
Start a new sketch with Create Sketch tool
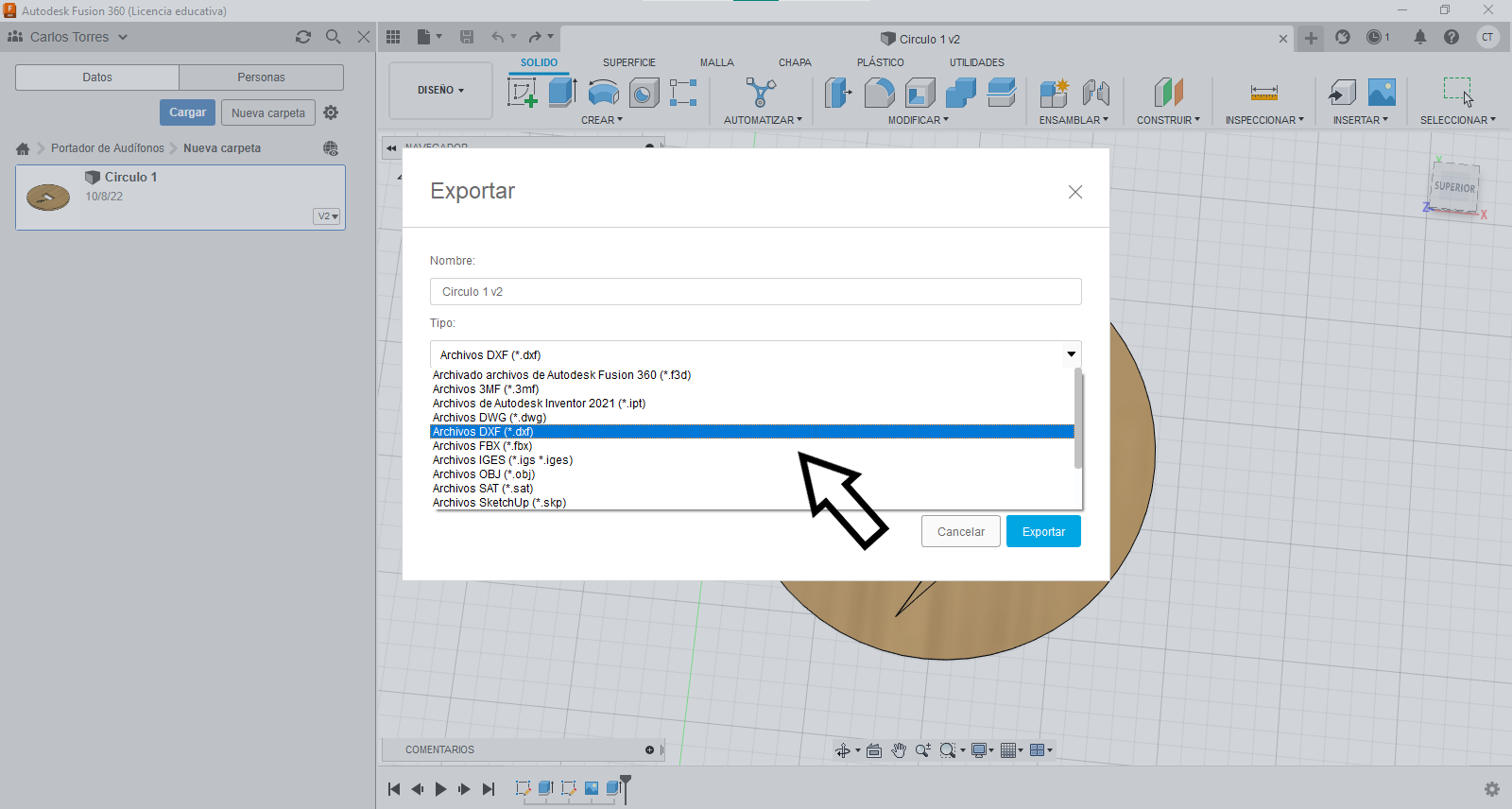tap(523, 93)
